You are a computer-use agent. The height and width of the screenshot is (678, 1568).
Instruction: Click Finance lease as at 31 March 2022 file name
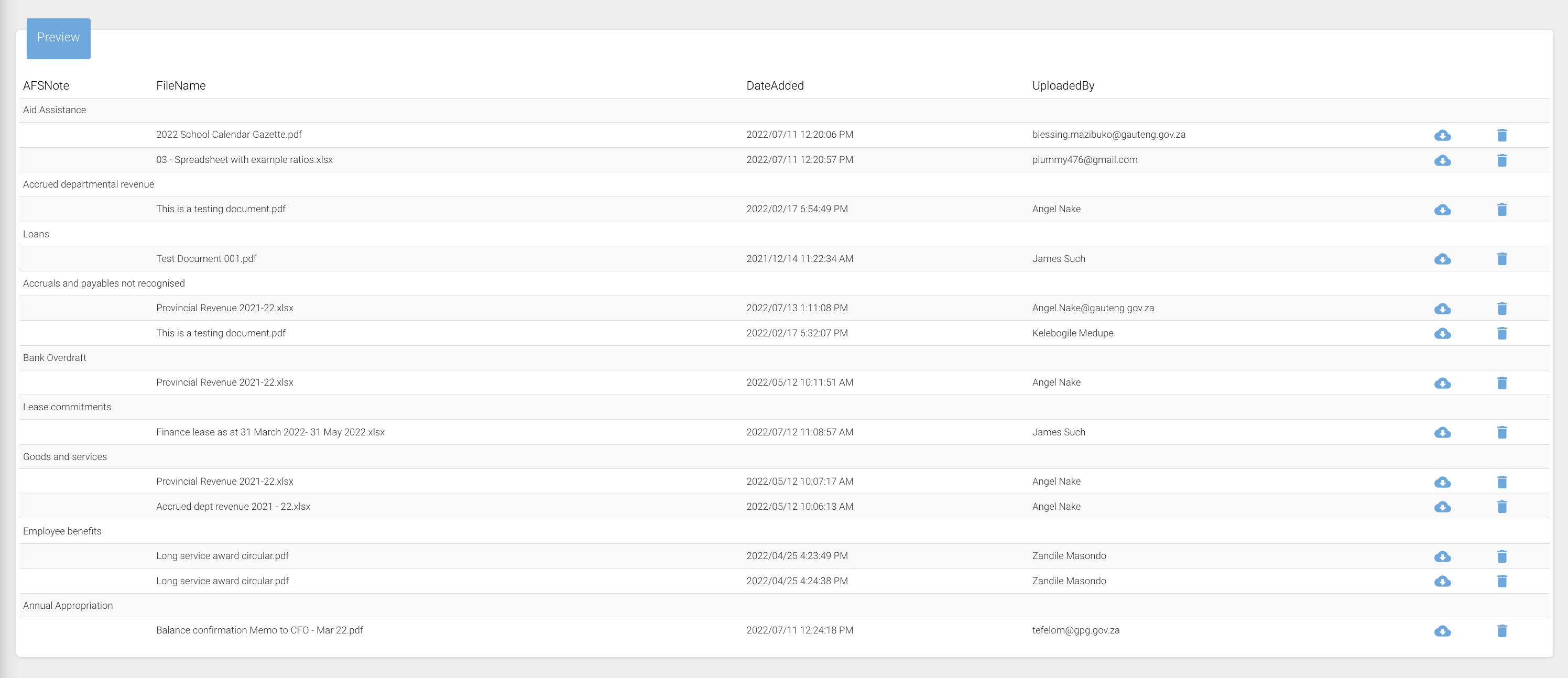(270, 432)
